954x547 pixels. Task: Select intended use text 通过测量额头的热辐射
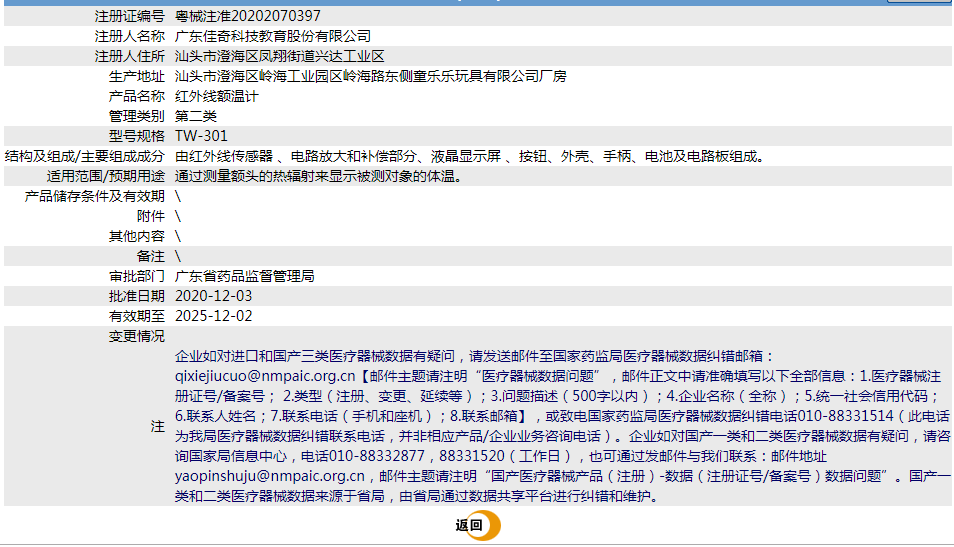(x=321, y=176)
